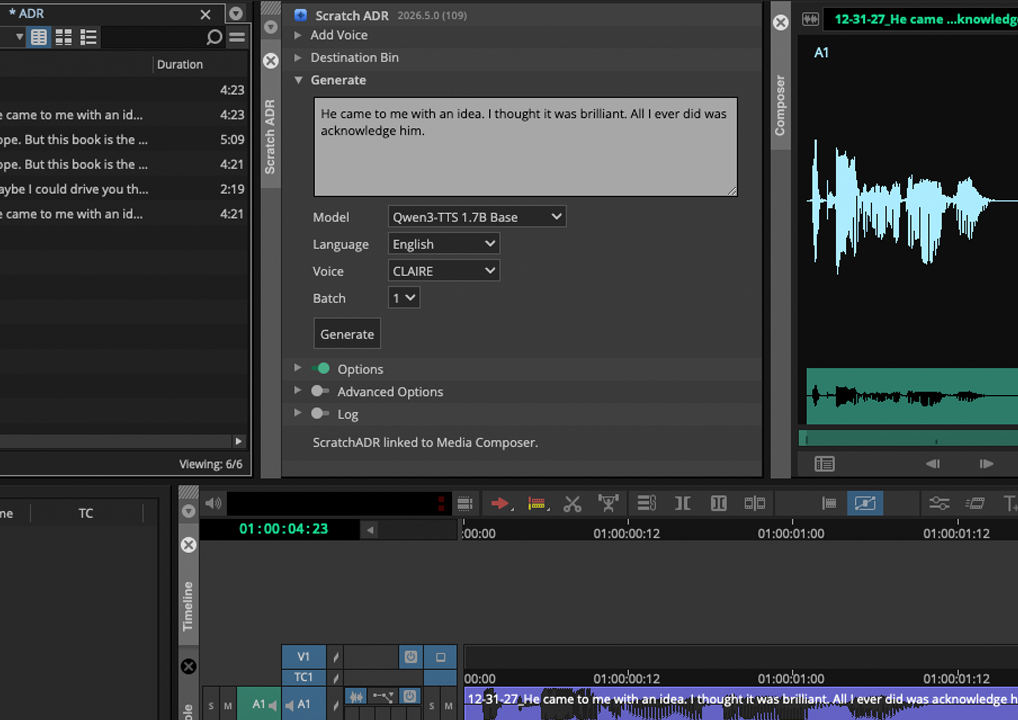Open the Effect Mode sliders icon
This screenshot has width=1018, height=720.
(x=939, y=503)
